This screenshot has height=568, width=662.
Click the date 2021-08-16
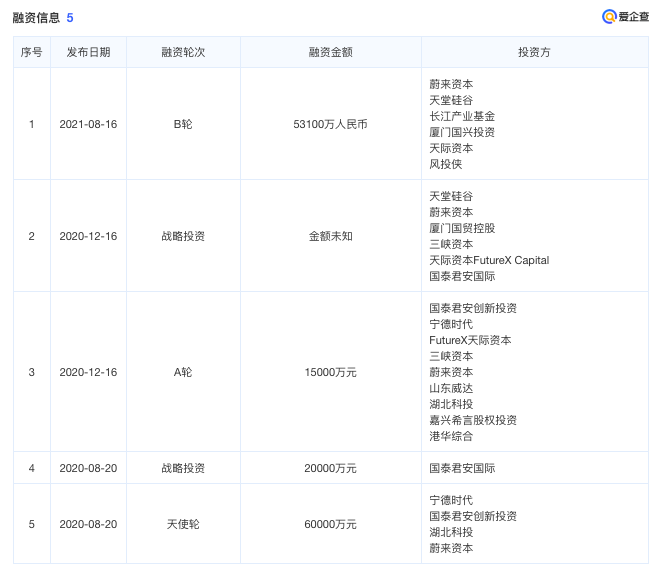88,124
